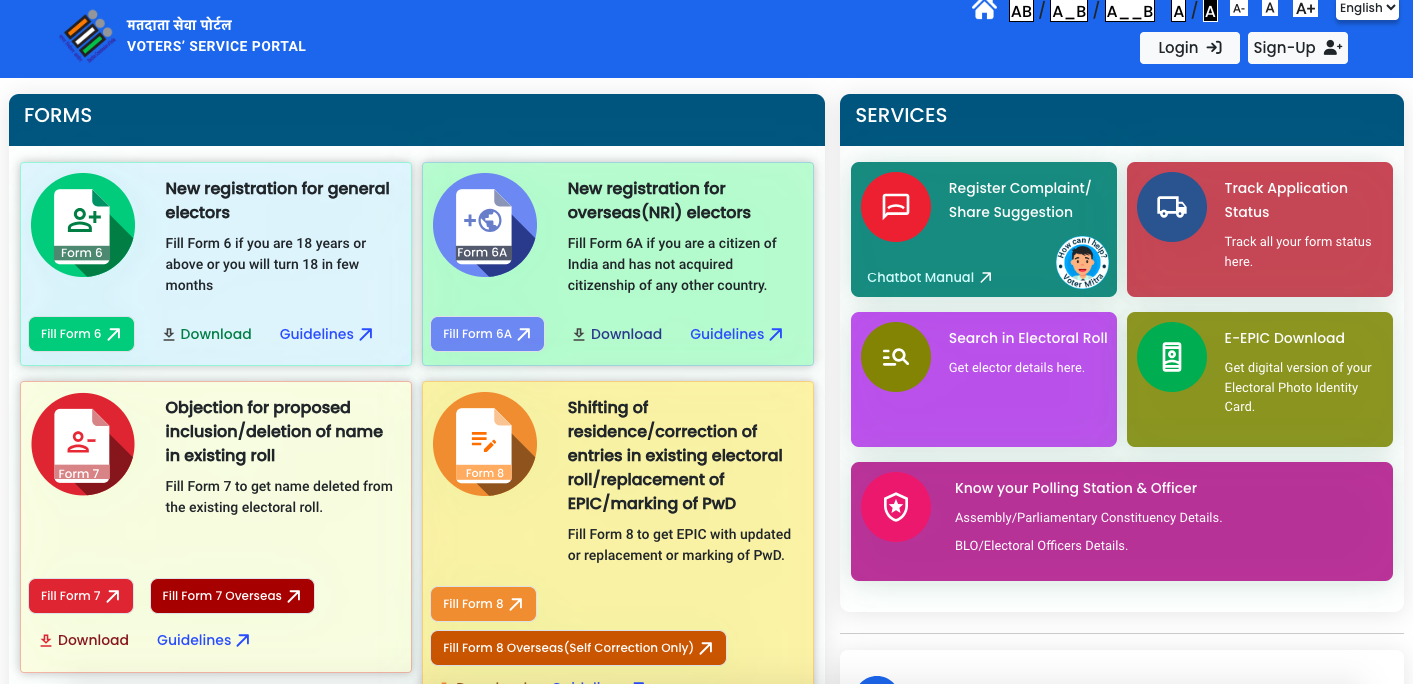Viewport: 1413px width, 684px height.
Task: Open the Voter Mitra chatbot avatar
Action: click(x=1082, y=264)
